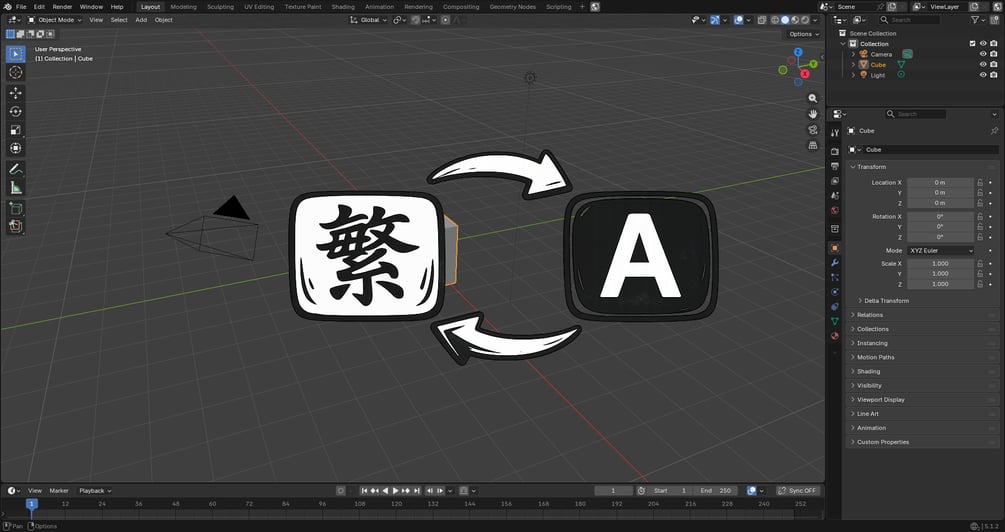Hide the Cube with eye icon
The width and height of the screenshot is (1005, 532).
click(x=983, y=65)
